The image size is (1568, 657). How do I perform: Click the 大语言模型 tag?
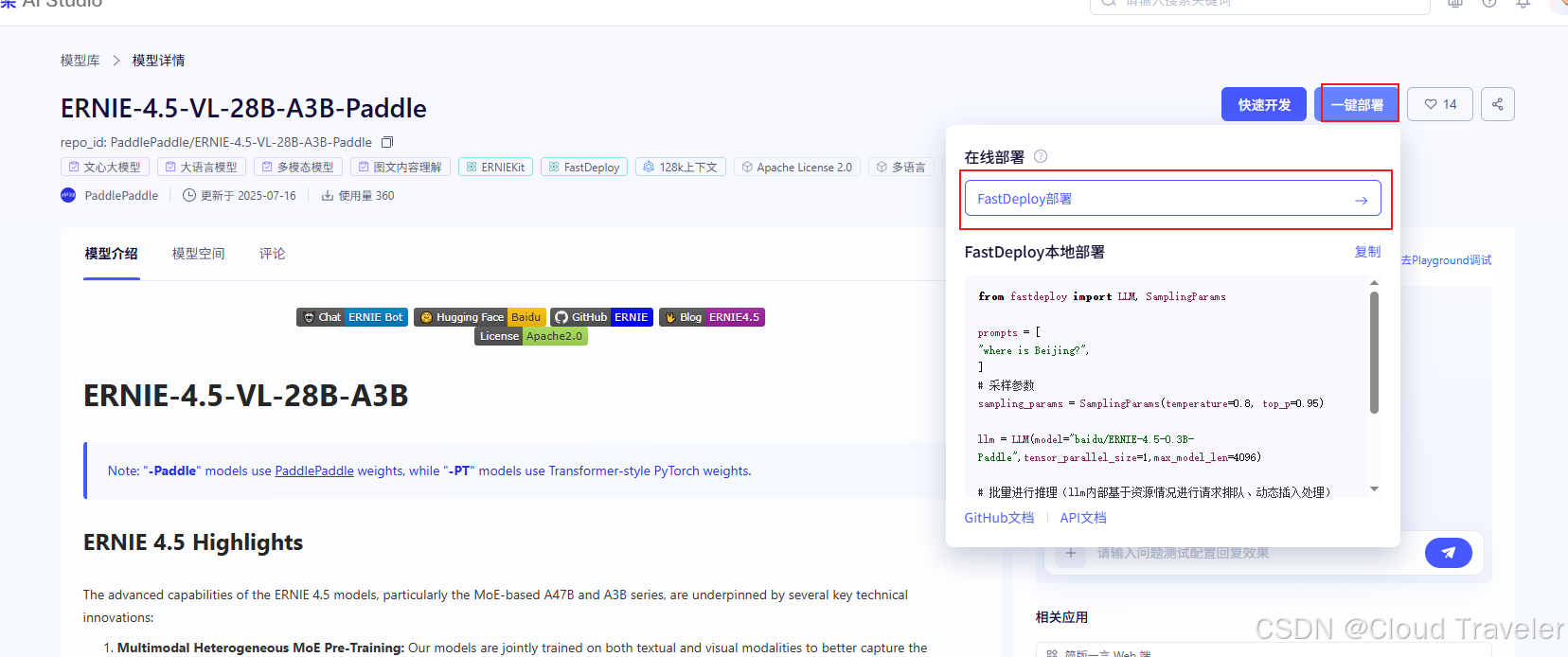(202, 167)
